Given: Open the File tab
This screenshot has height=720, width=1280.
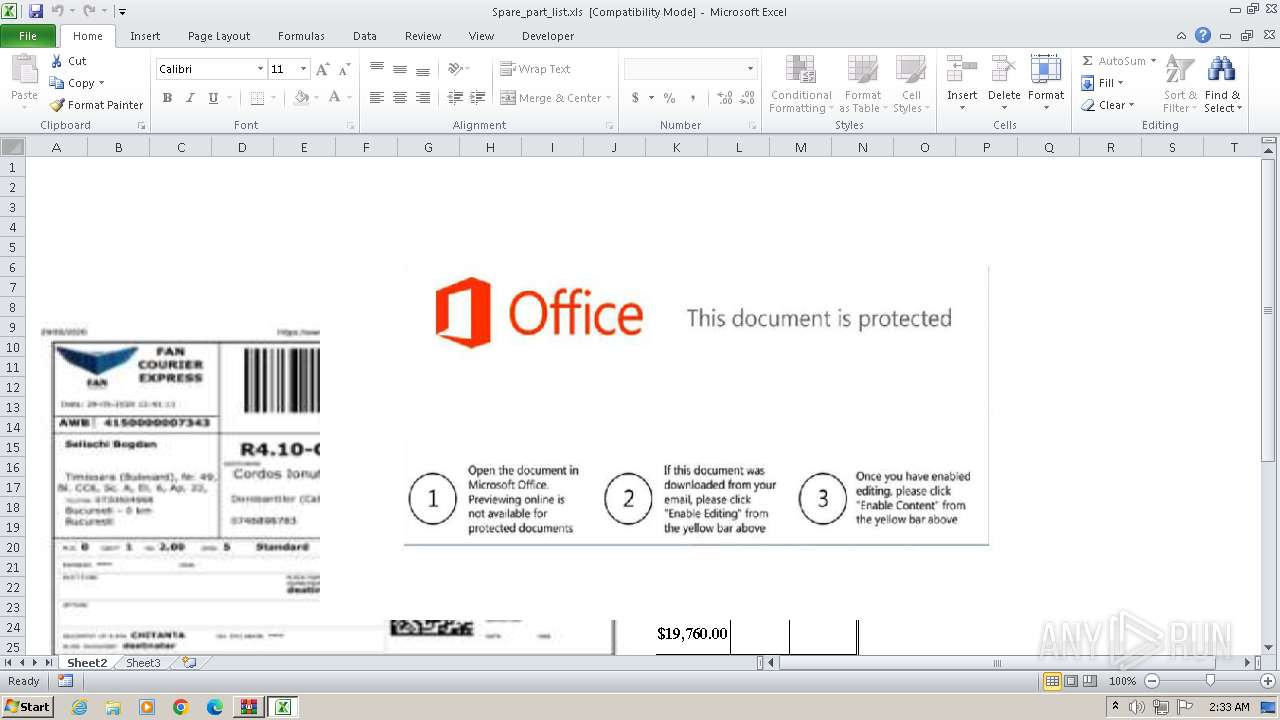Looking at the screenshot, I should tap(28, 36).
